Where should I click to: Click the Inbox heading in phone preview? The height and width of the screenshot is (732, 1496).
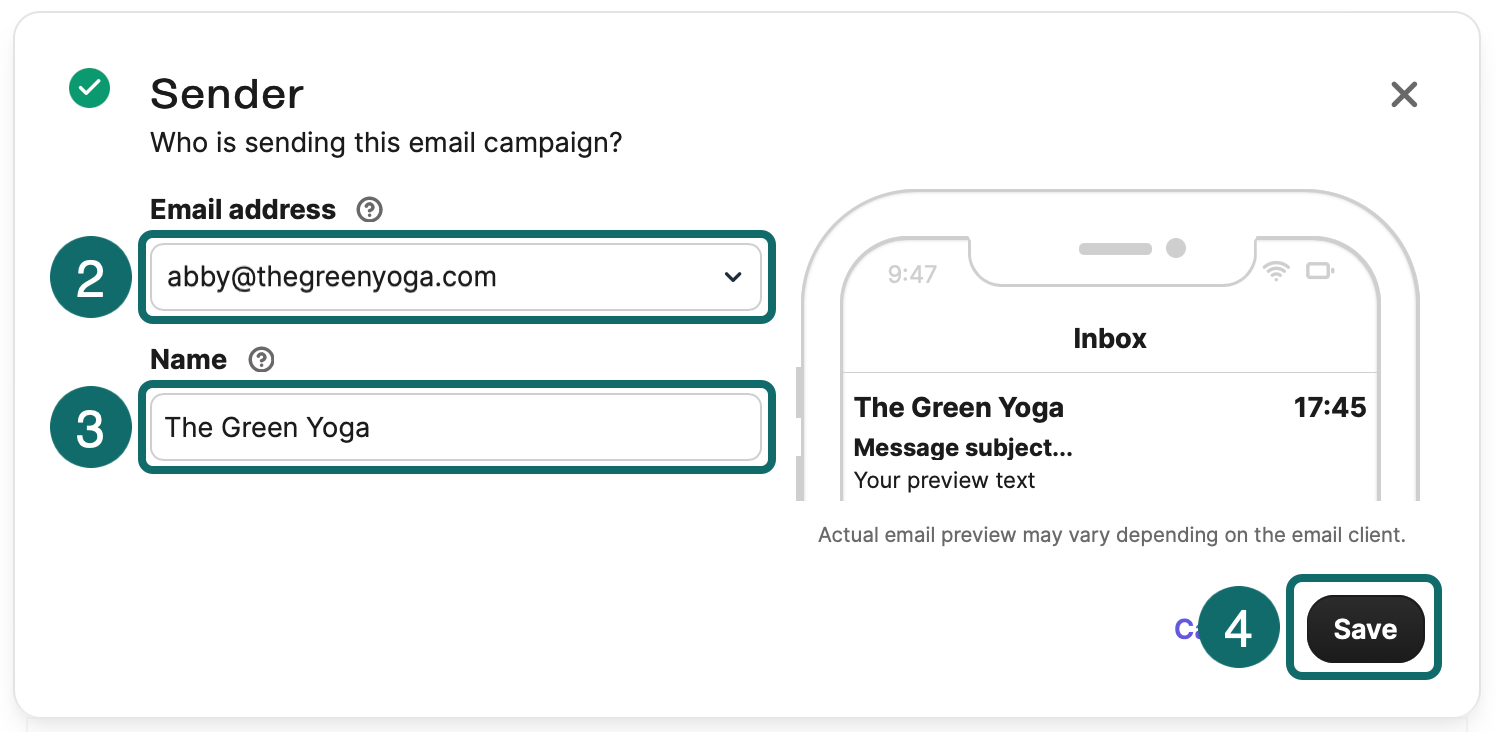pos(1110,338)
